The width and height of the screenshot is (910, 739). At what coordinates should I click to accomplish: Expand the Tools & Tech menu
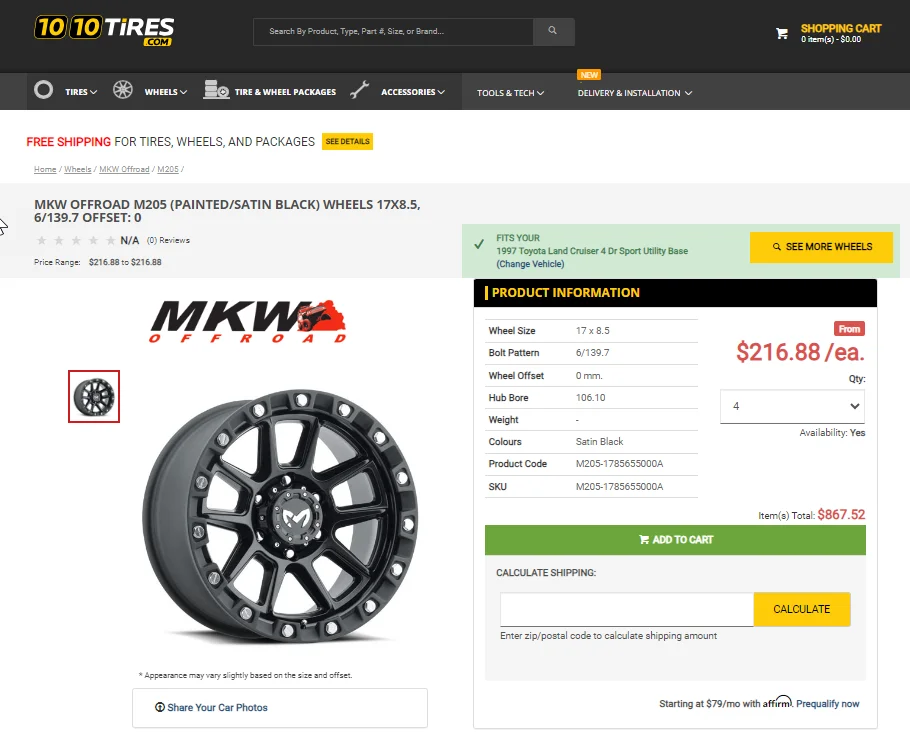[510, 93]
